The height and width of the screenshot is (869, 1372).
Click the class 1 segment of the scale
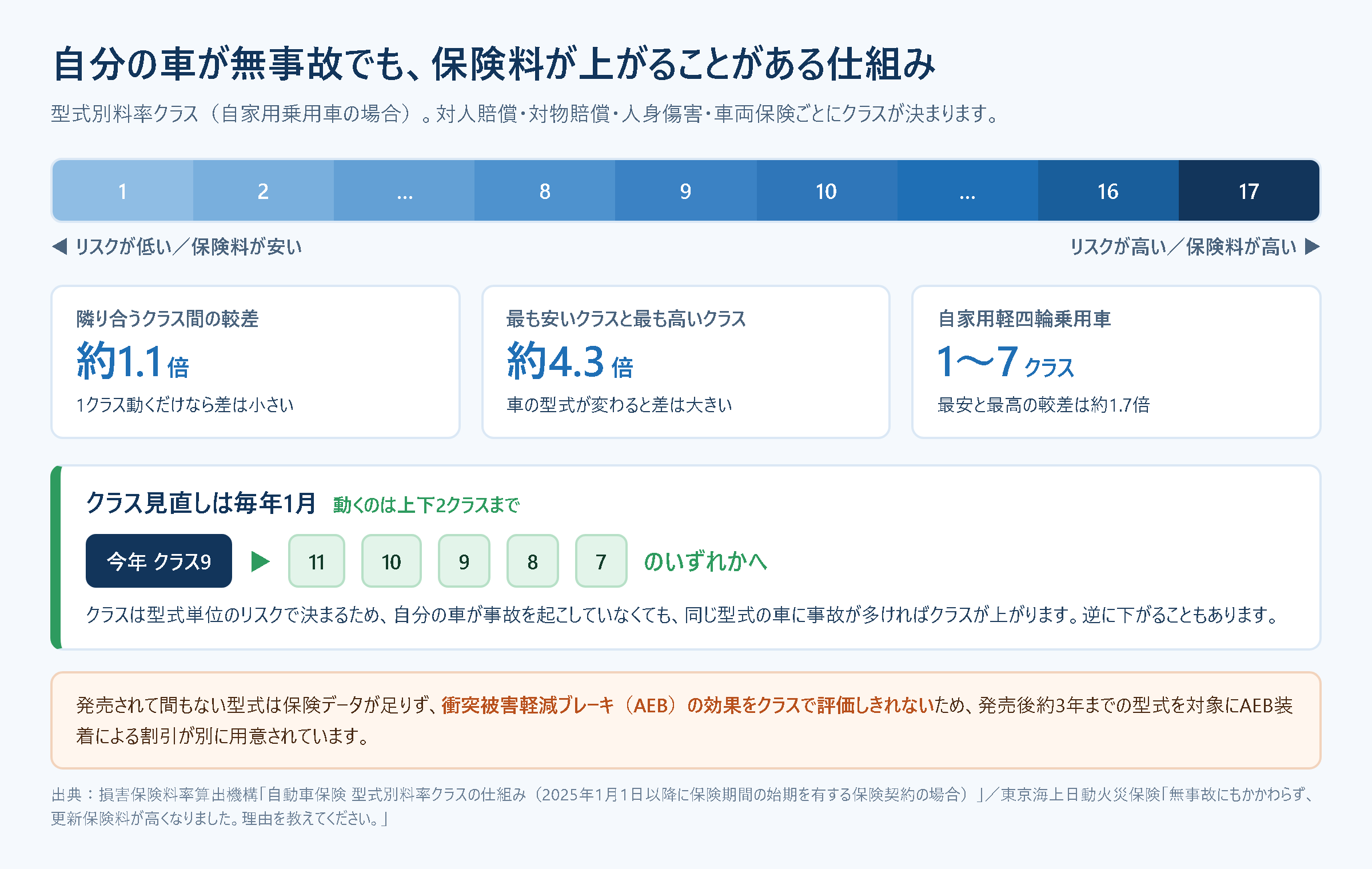click(122, 190)
